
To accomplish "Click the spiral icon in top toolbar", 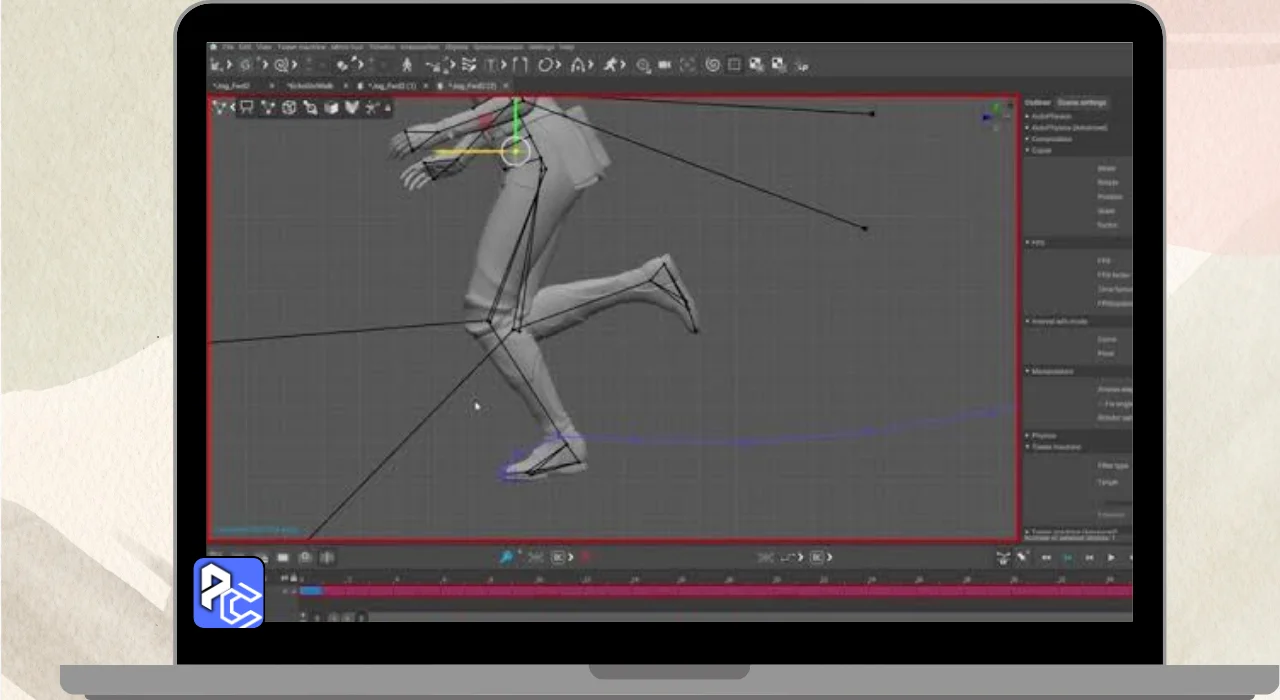I will click(x=712, y=65).
